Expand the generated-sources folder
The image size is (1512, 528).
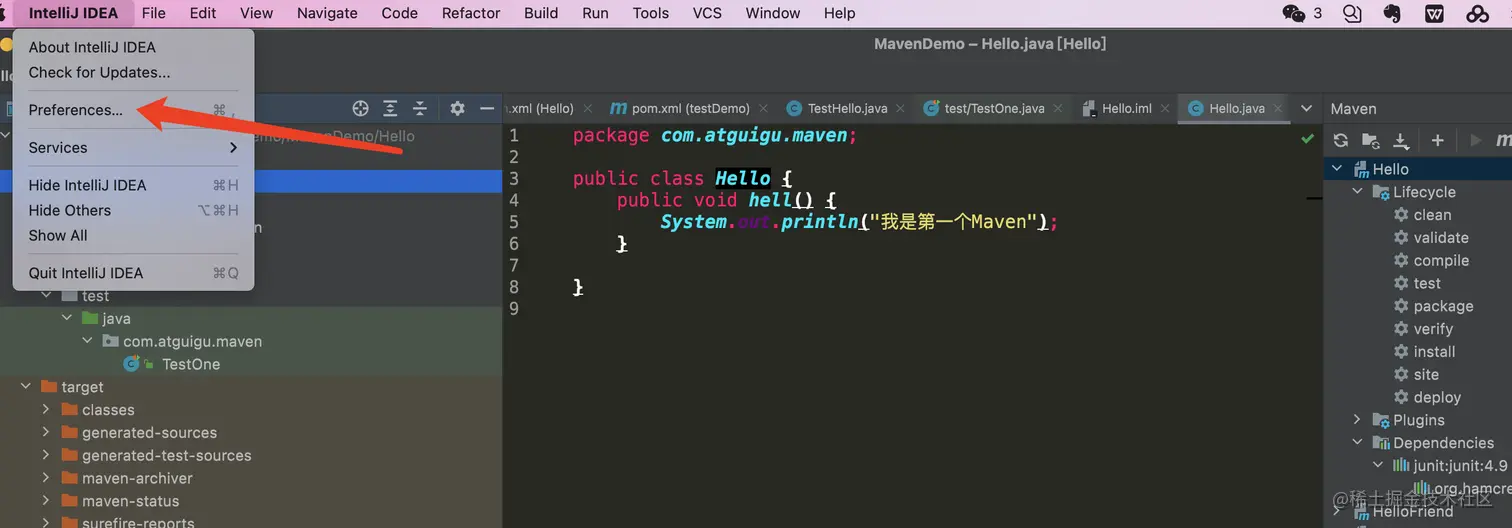tap(46, 433)
